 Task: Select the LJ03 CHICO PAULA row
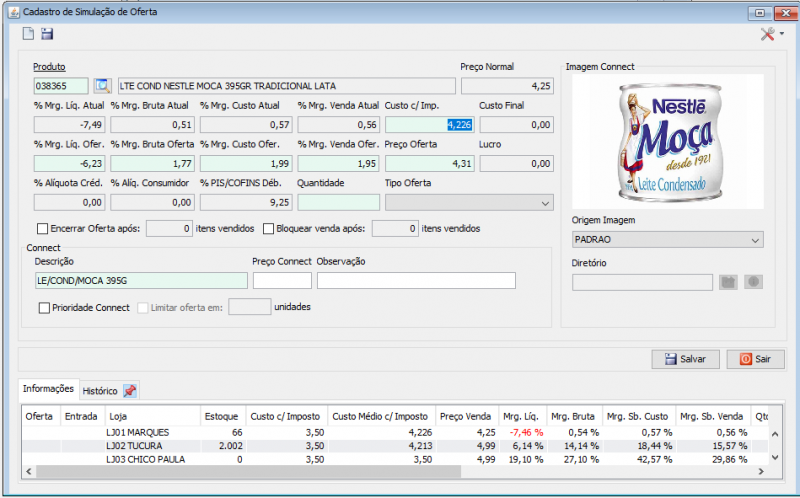[395, 459]
